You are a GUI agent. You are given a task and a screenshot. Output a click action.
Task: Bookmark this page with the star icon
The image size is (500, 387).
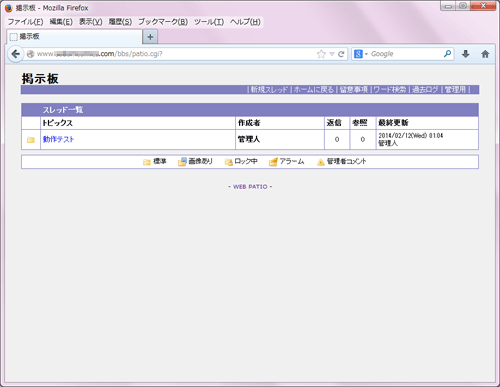pyautogui.click(x=321, y=54)
